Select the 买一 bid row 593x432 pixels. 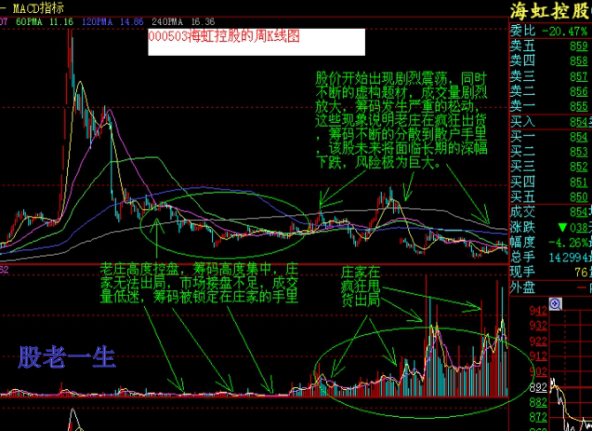coord(551,137)
